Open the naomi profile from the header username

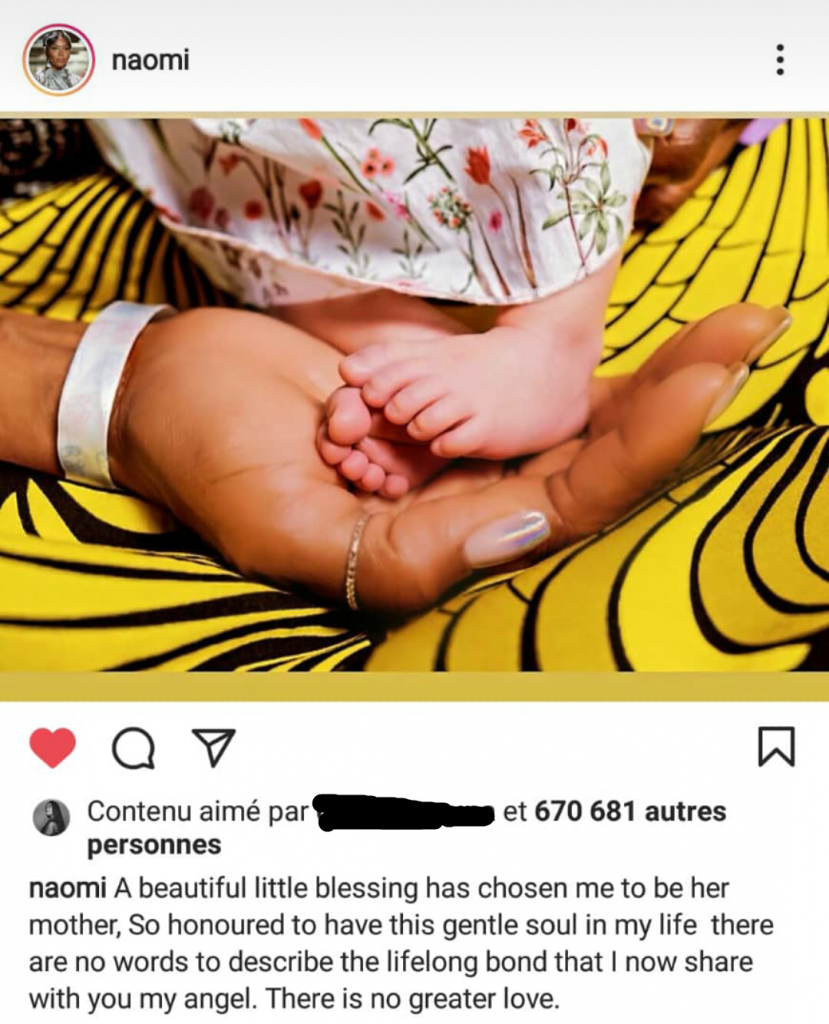(x=150, y=60)
